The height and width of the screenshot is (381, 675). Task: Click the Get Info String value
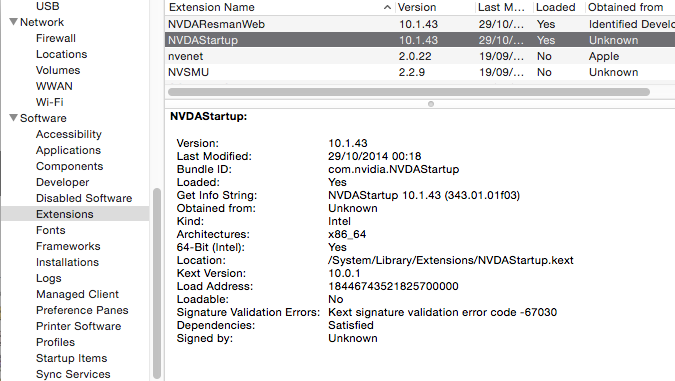(424, 195)
